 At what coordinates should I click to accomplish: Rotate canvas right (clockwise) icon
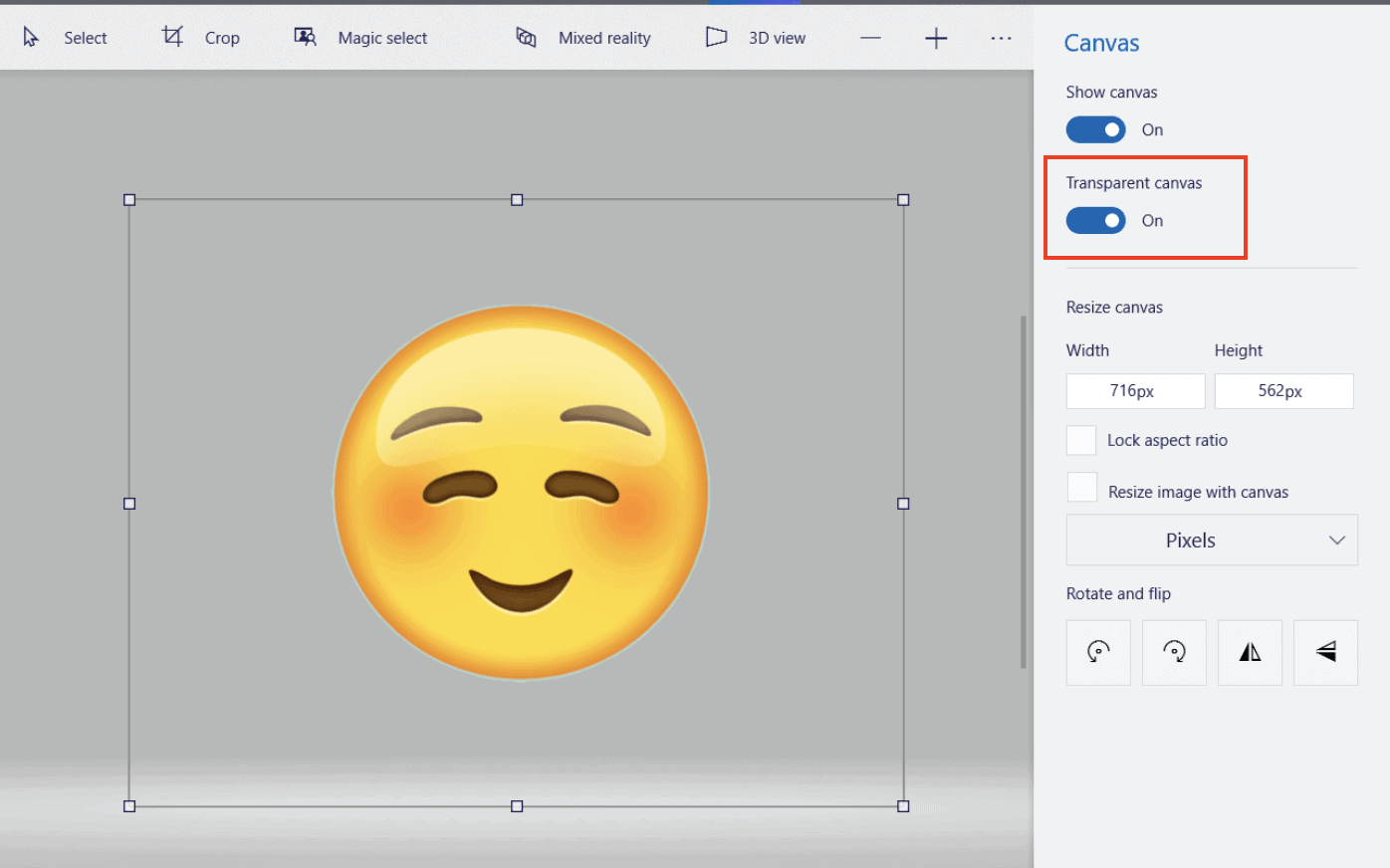click(x=1174, y=652)
